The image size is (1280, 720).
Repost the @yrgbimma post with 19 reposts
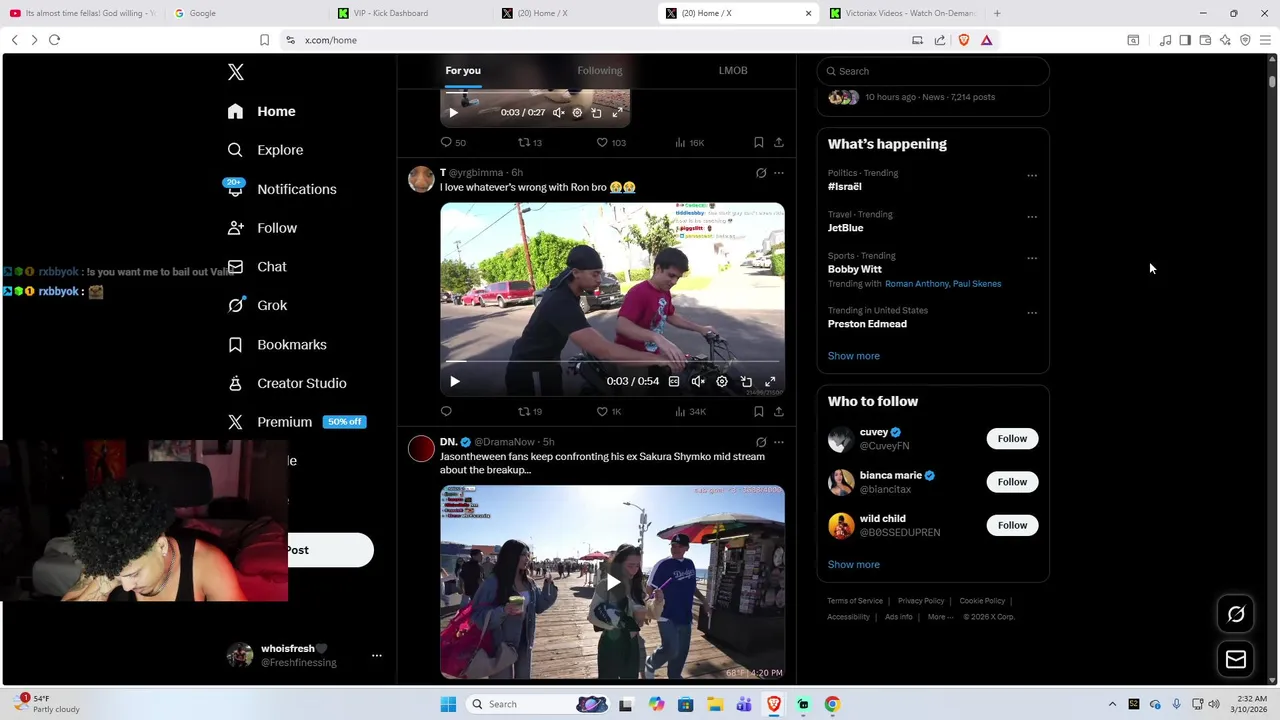[530, 411]
